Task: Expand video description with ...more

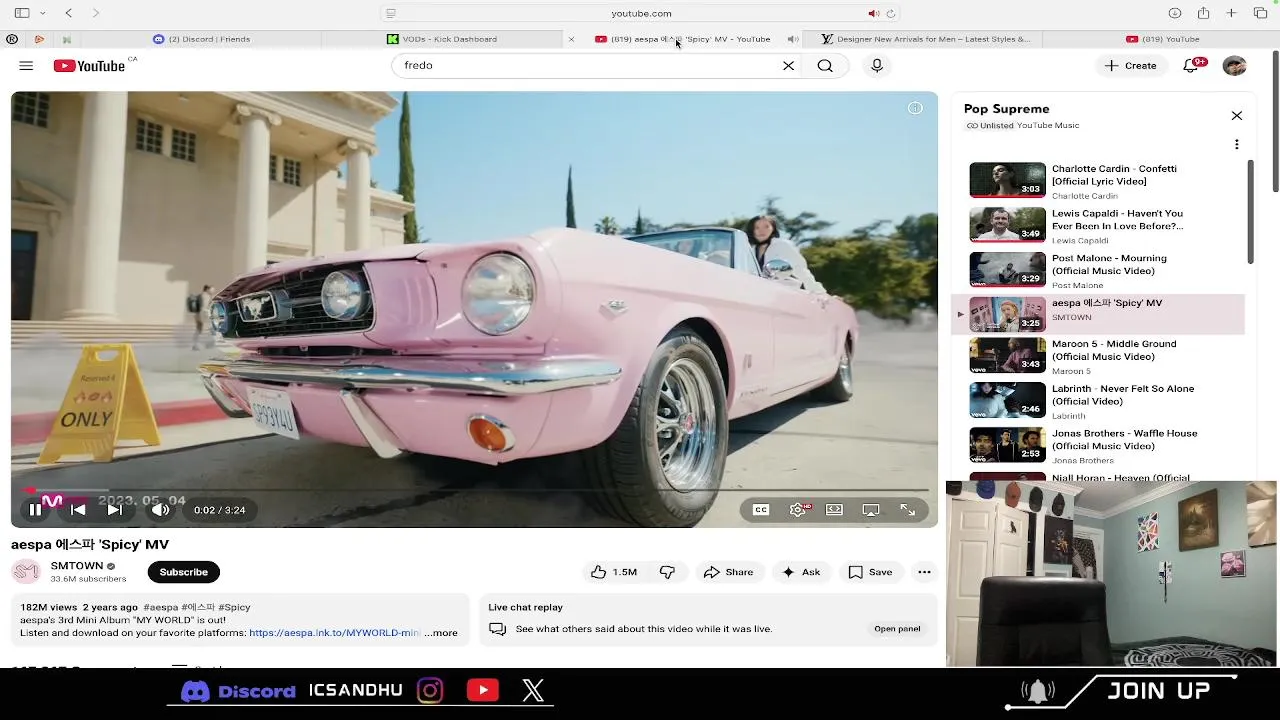Action: pyautogui.click(x=441, y=633)
